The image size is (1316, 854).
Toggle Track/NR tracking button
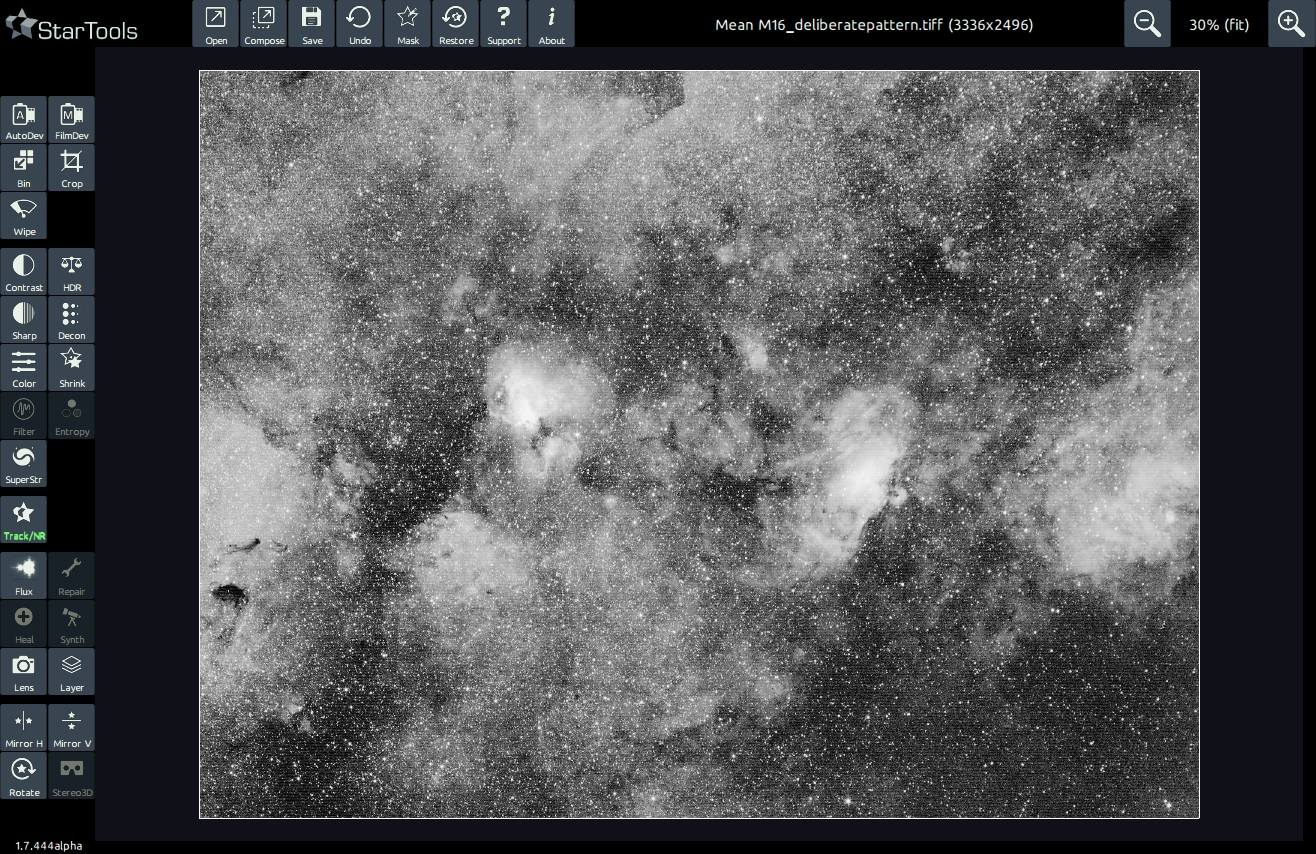point(24,520)
